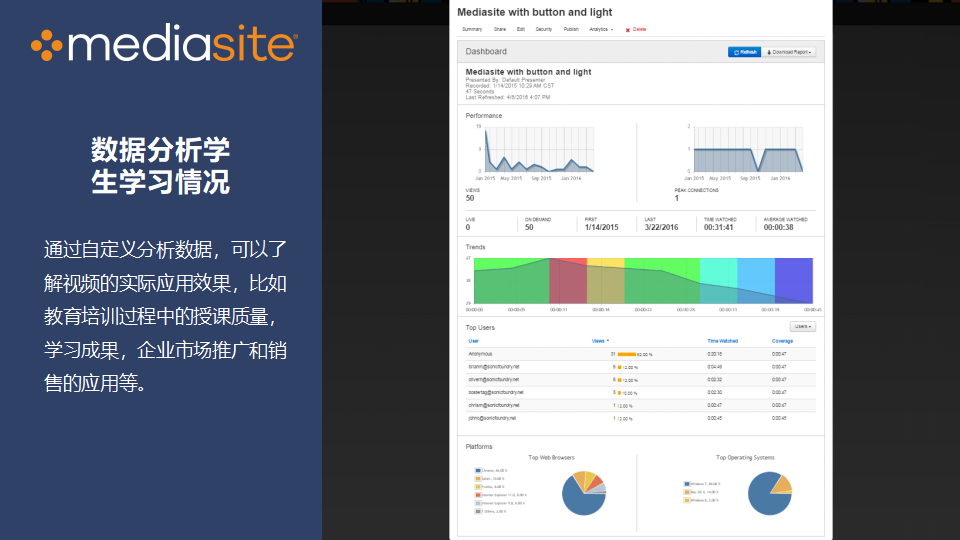960x540 pixels.
Task: Sort table by Time Watched column
Action: point(722,341)
